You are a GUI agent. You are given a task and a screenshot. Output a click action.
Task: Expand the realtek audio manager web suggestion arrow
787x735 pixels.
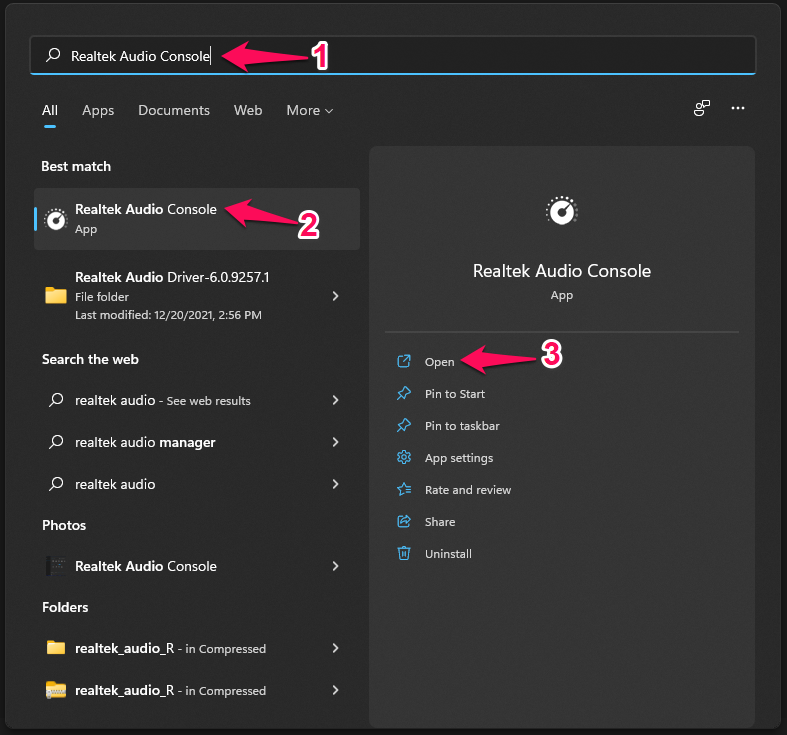pos(336,442)
